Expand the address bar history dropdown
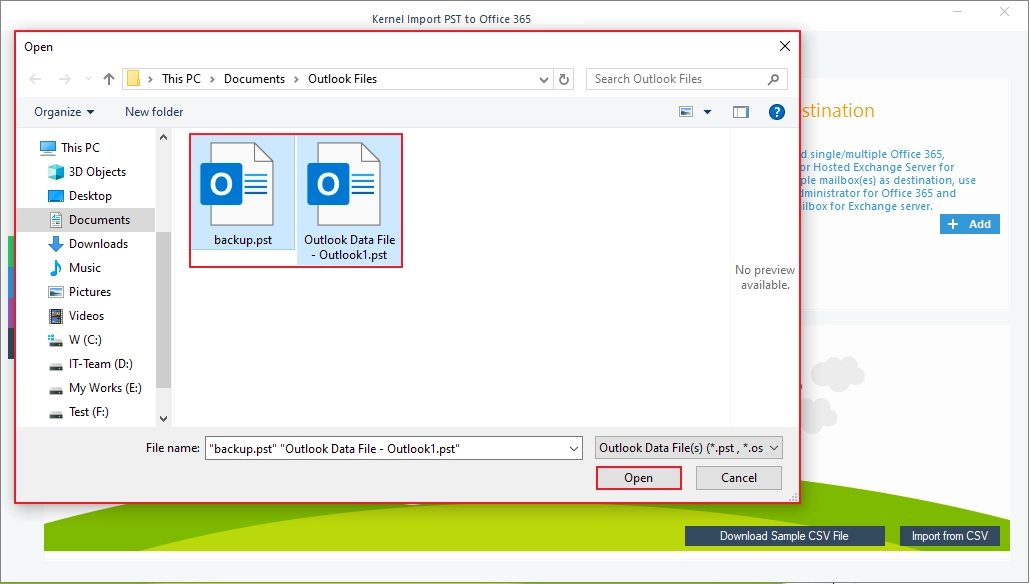 (x=543, y=79)
